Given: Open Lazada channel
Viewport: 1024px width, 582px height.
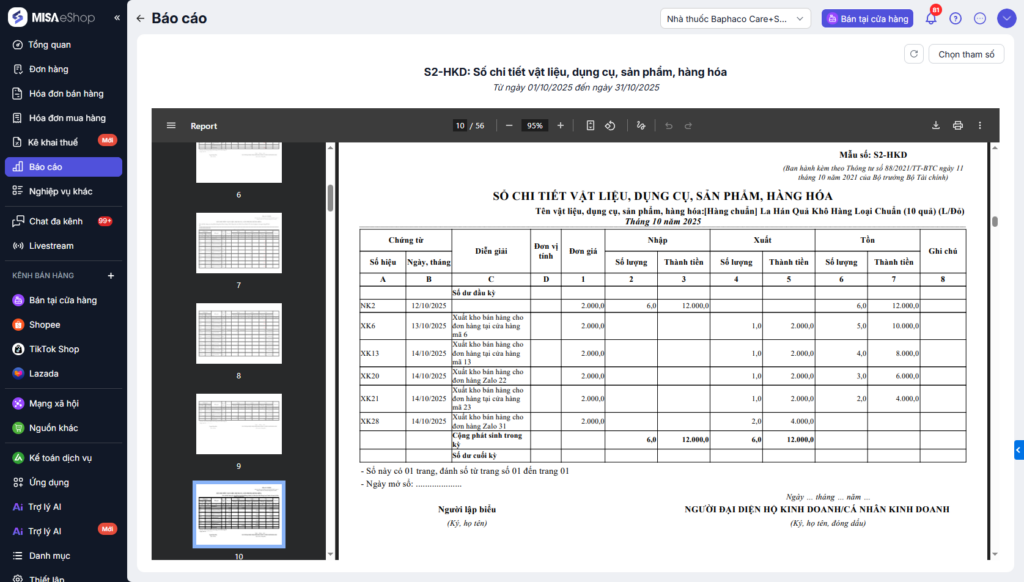Looking at the screenshot, I should (63, 374).
